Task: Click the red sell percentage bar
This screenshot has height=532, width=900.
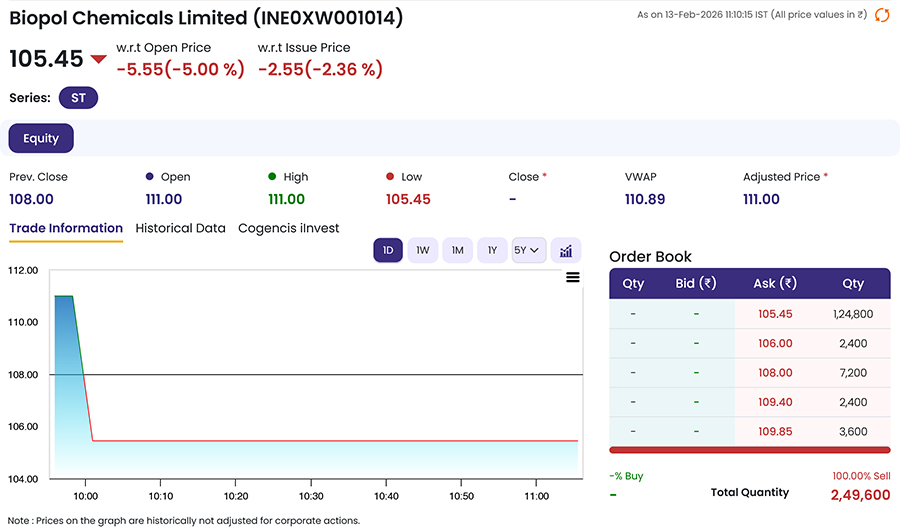Action: pyautogui.click(x=750, y=450)
